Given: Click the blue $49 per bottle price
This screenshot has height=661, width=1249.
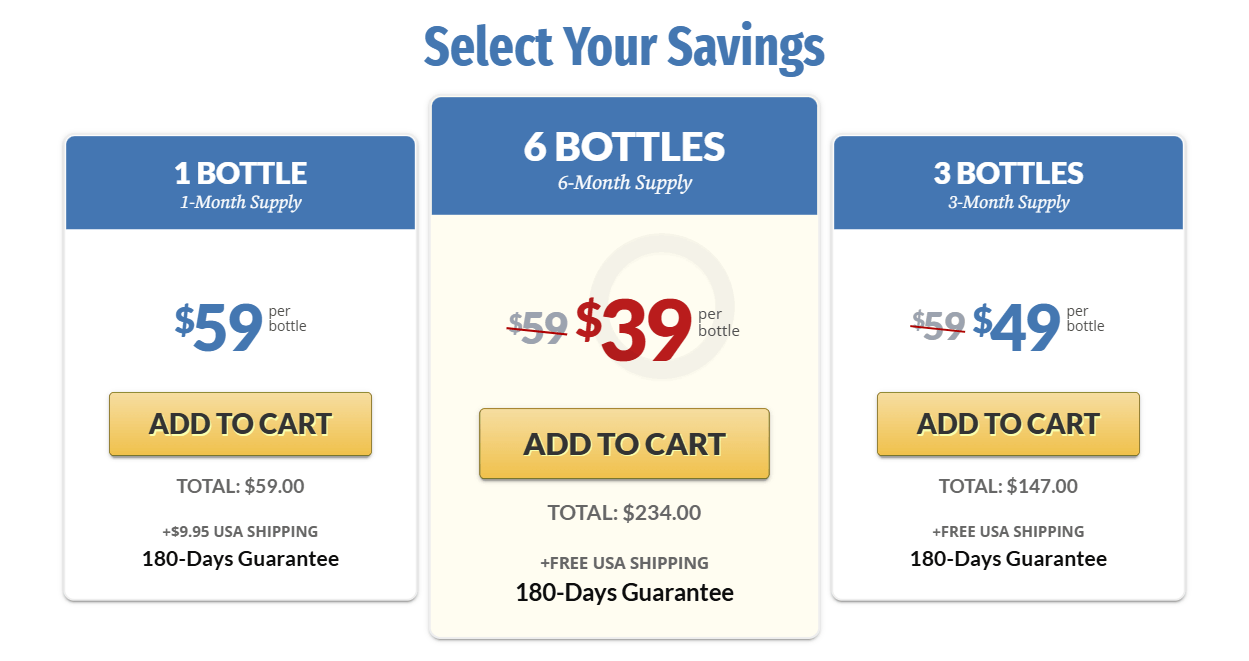Looking at the screenshot, I should (1017, 326).
